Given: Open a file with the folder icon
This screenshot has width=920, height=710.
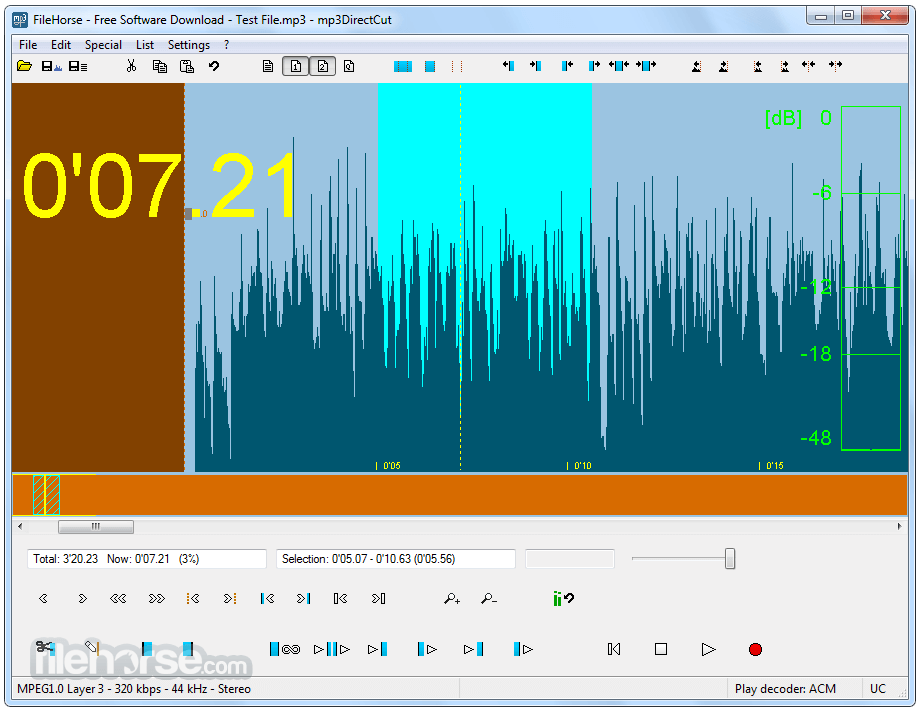Looking at the screenshot, I should (24, 66).
